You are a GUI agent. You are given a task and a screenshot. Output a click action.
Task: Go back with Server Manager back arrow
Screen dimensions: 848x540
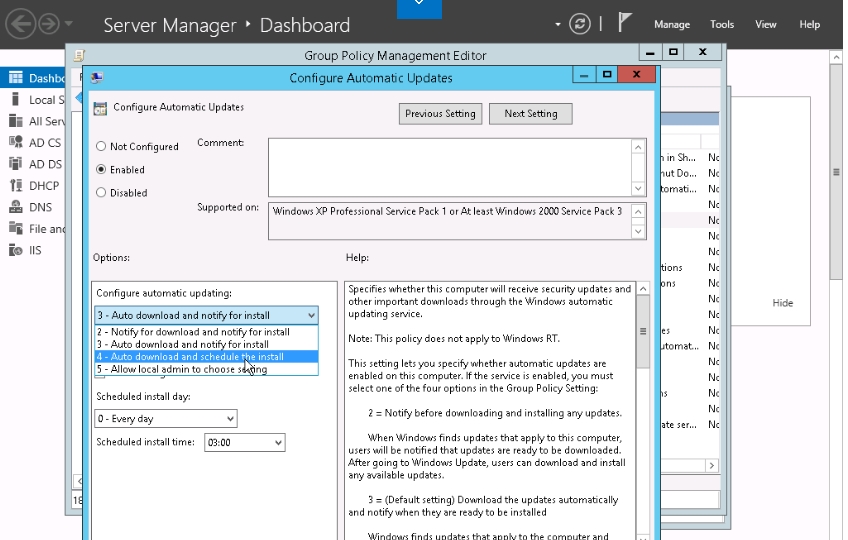click(x=20, y=24)
